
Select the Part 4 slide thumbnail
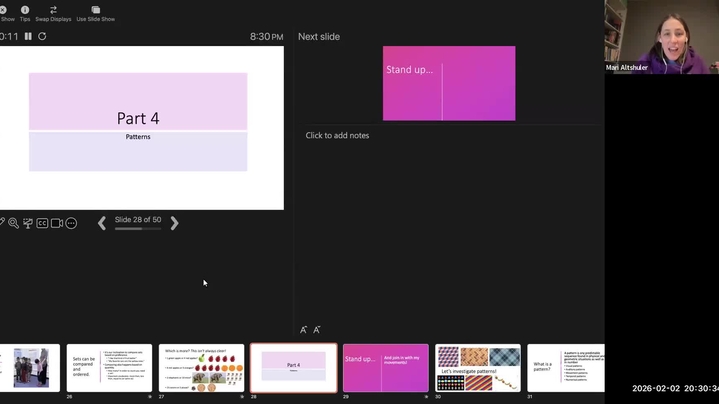[x=293, y=368]
